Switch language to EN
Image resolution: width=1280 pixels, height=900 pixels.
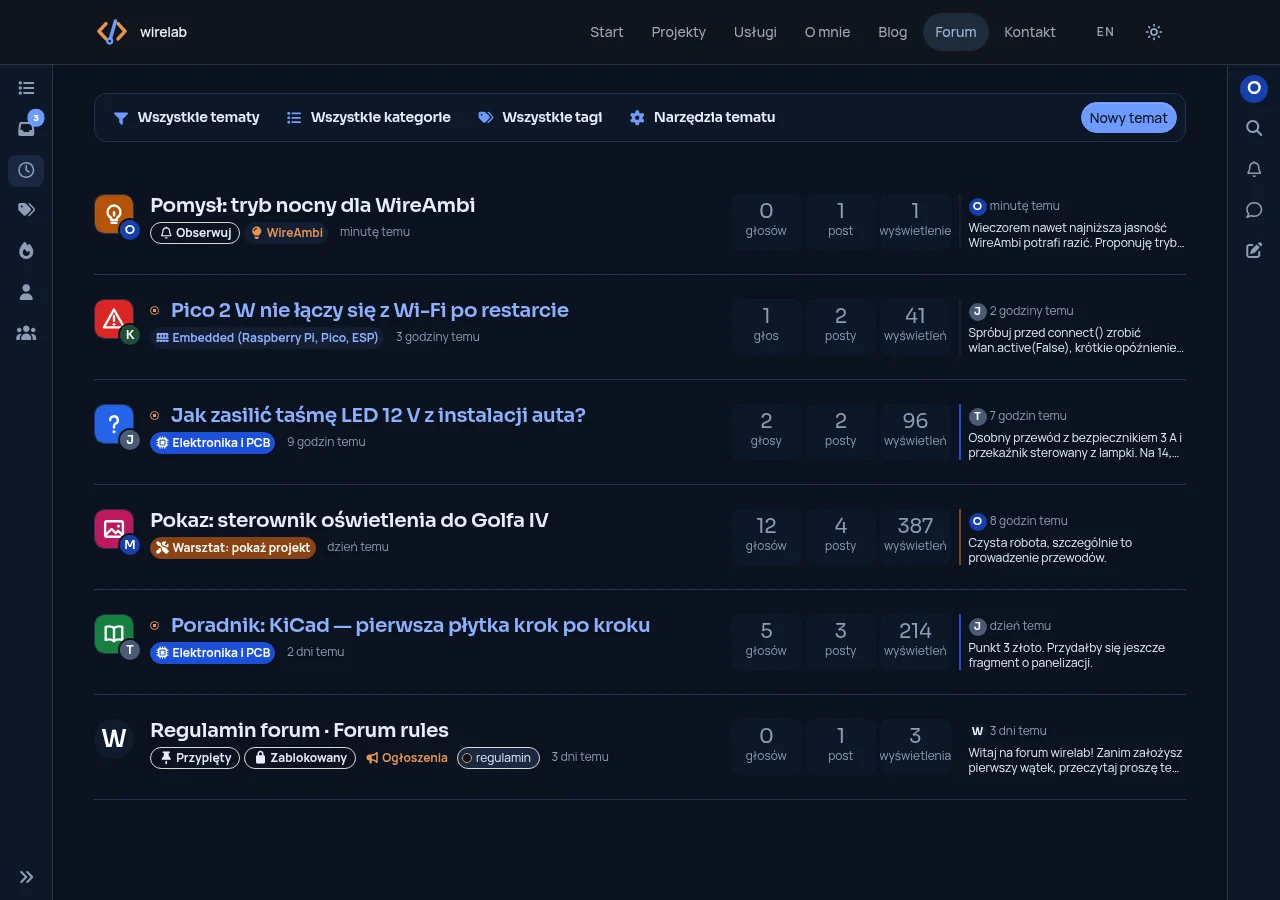pyautogui.click(x=1105, y=32)
